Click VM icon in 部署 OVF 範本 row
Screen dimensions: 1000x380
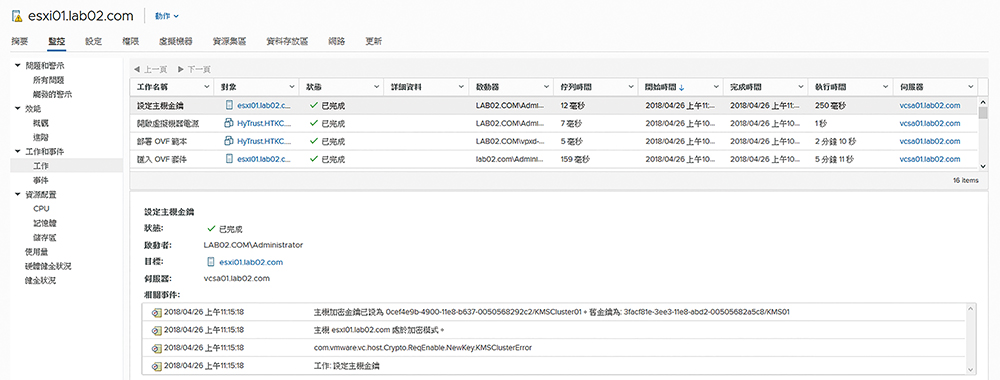point(229,141)
